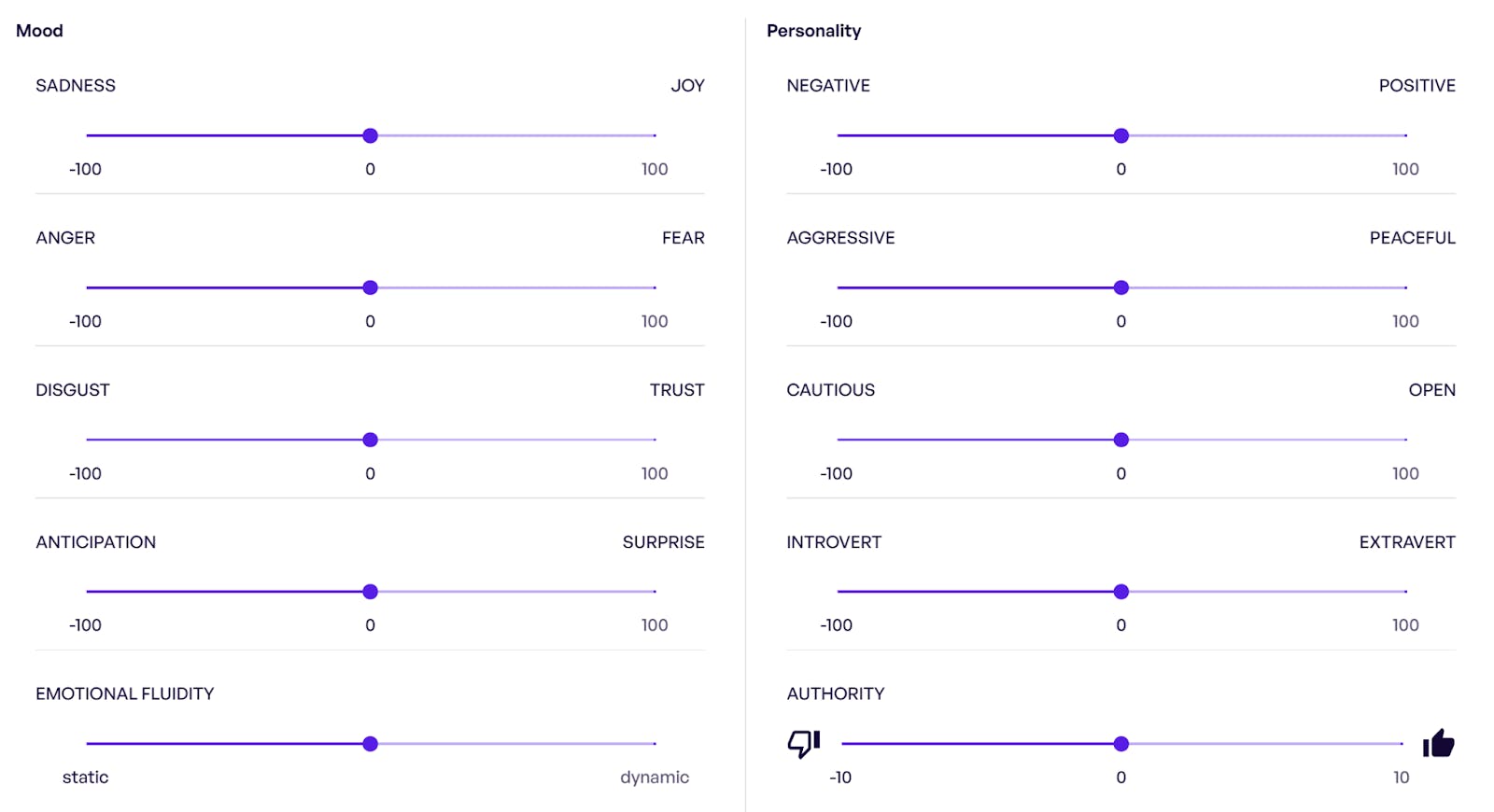
Task: Click the static end of Emotional Fluidity
Action: [88, 744]
